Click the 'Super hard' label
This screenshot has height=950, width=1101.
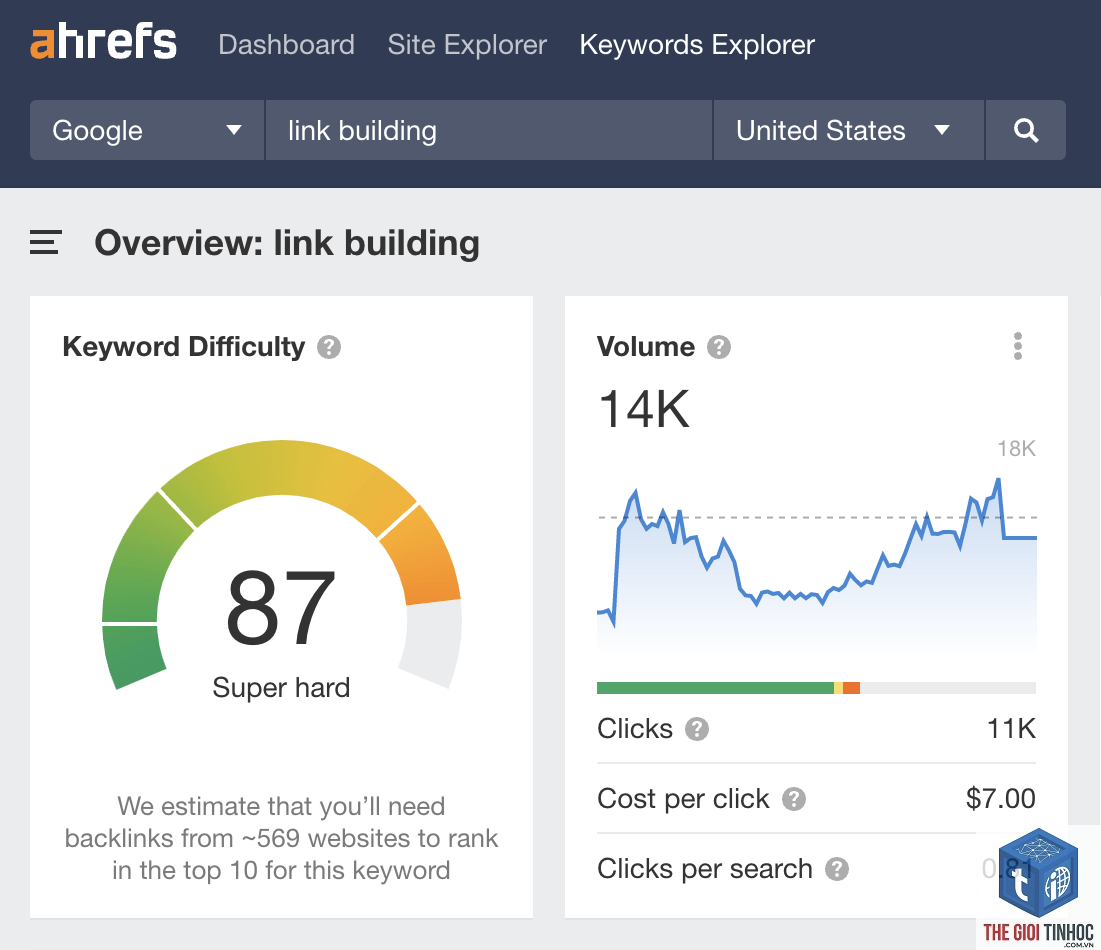coord(281,687)
